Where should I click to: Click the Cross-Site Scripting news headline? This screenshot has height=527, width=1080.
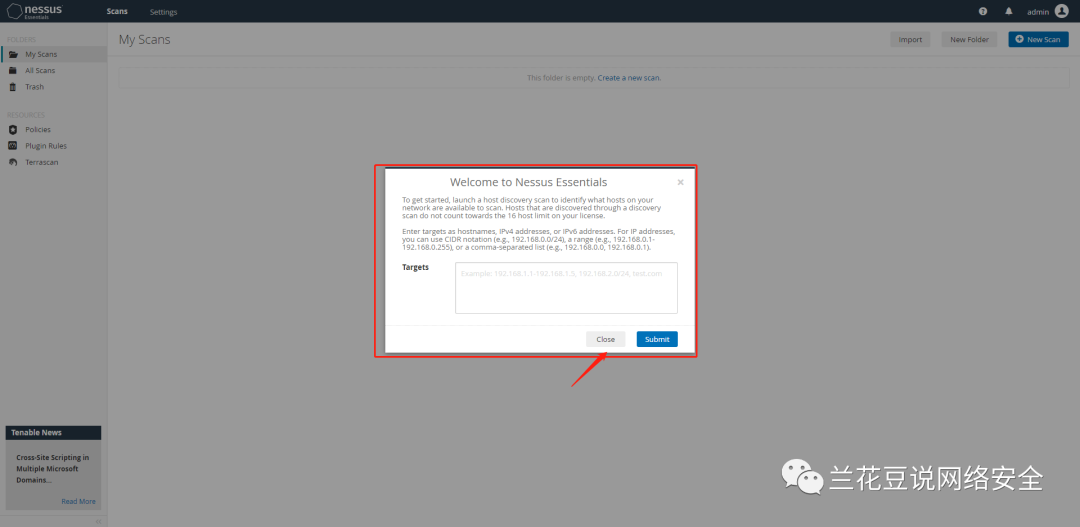point(52,468)
